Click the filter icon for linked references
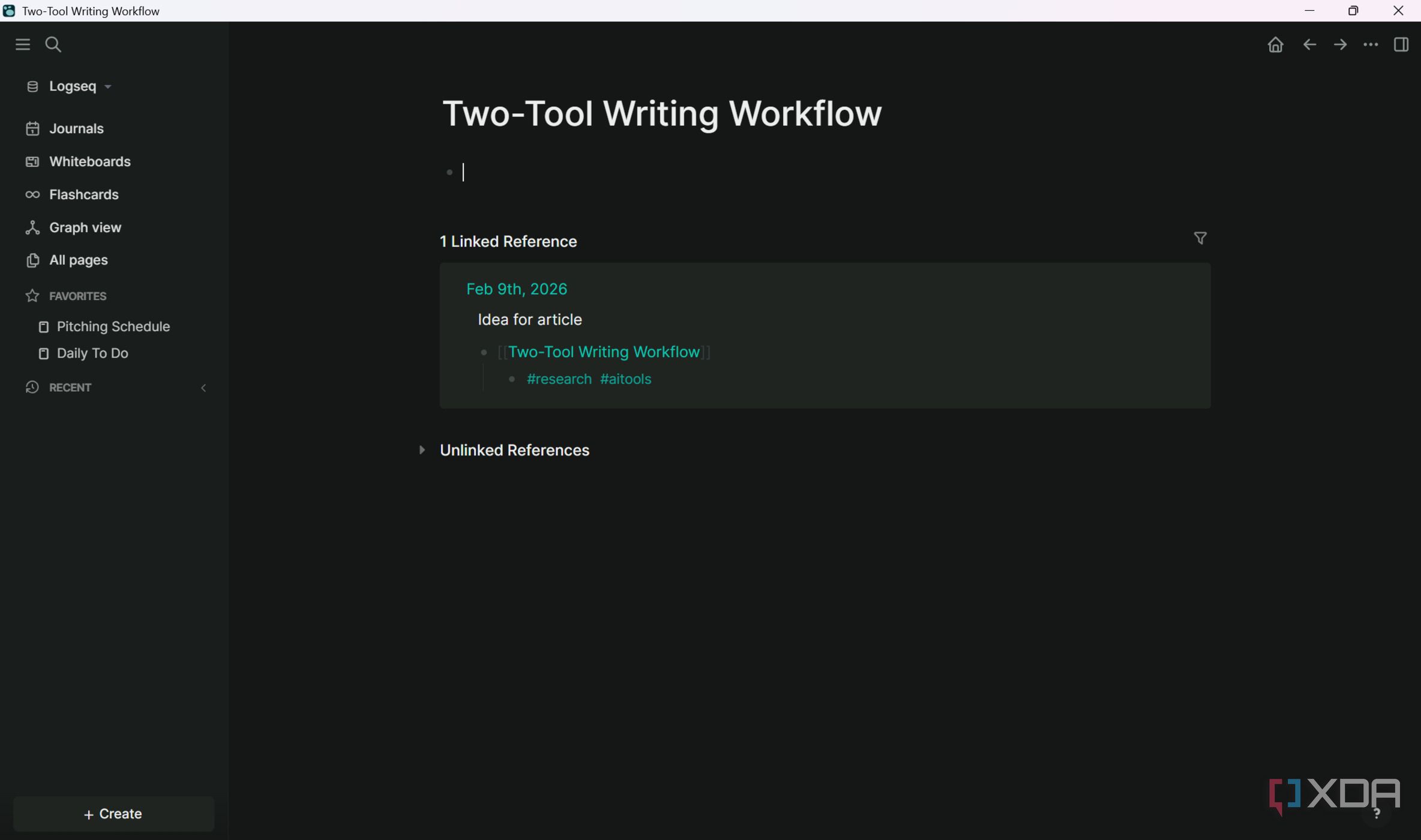This screenshot has height=840, width=1421. 1200,239
